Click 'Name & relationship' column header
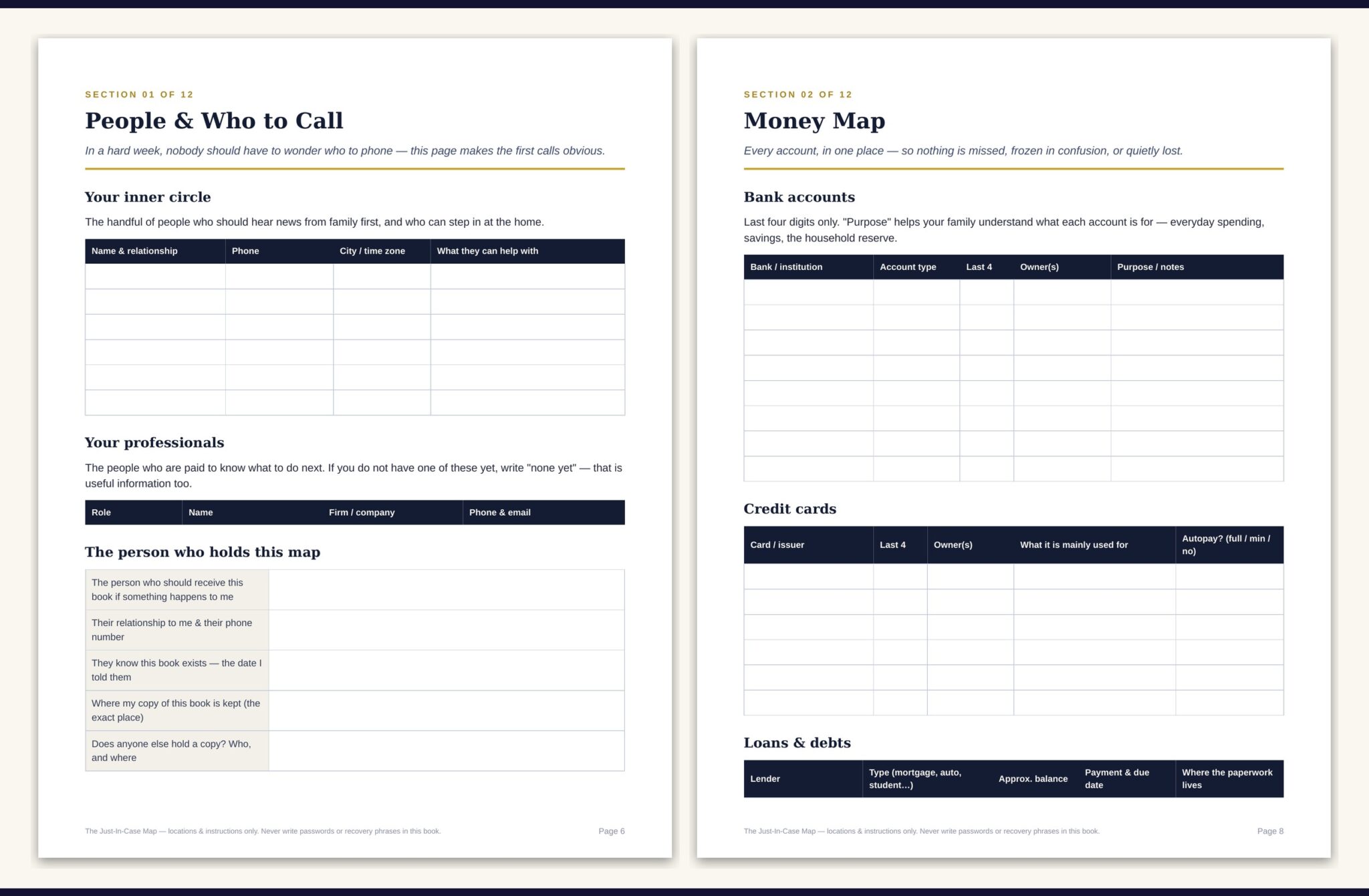The width and height of the screenshot is (1369, 896). point(155,251)
